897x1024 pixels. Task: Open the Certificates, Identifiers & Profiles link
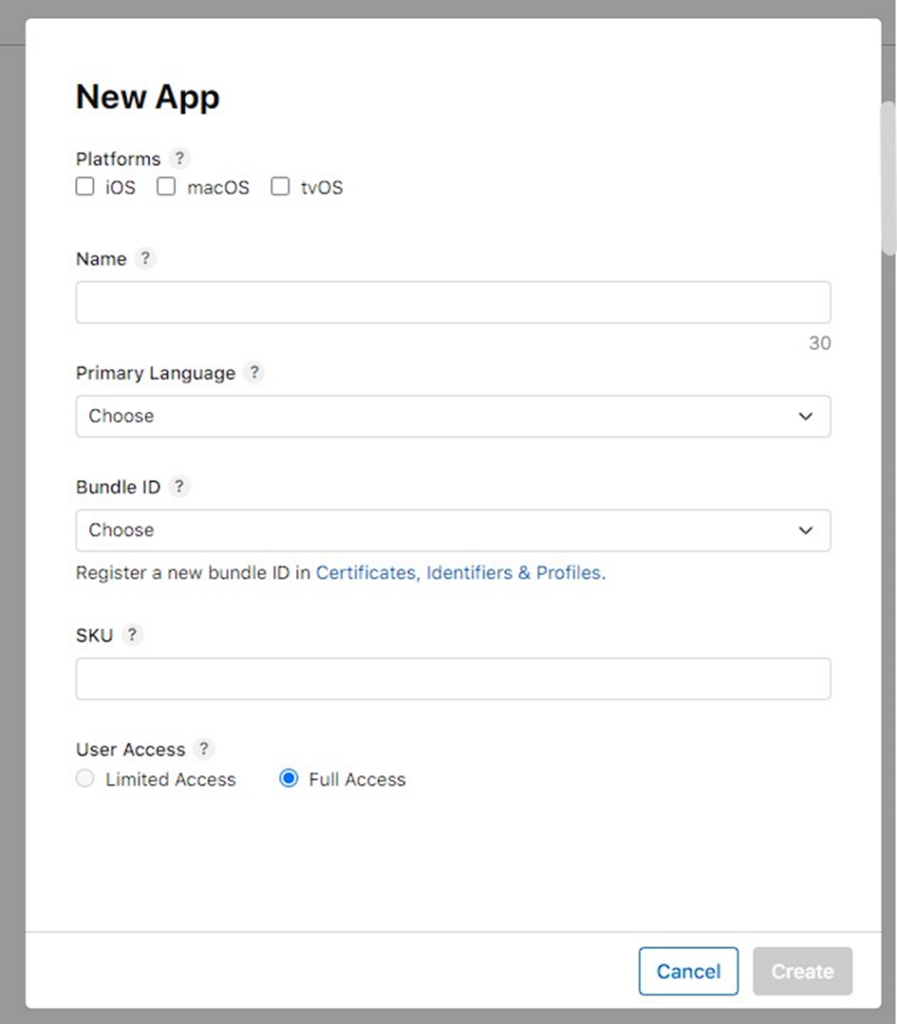pos(458,573)
